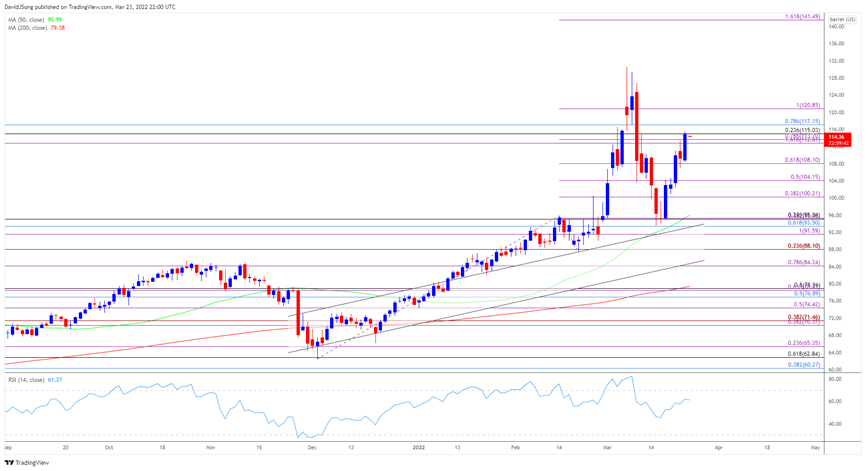The width and height of the screenshot is (866, 471).
Task: Select the 1(91.59) Fibonacci label
Action: pos(810,231)
